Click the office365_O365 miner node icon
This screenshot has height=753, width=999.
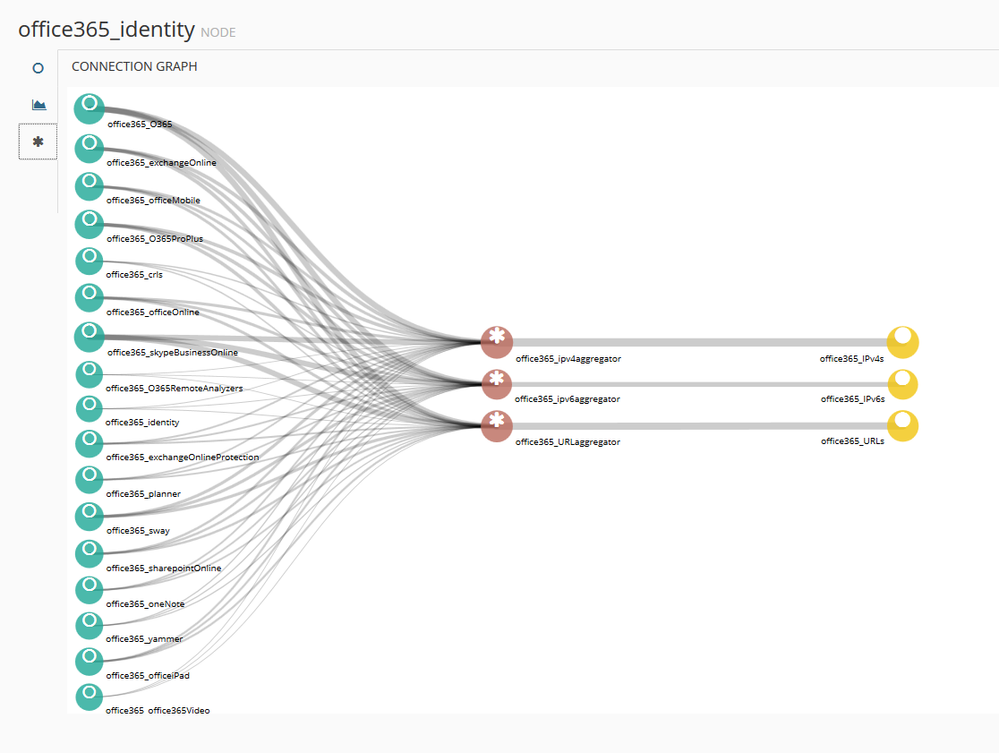tap(89, 108)
